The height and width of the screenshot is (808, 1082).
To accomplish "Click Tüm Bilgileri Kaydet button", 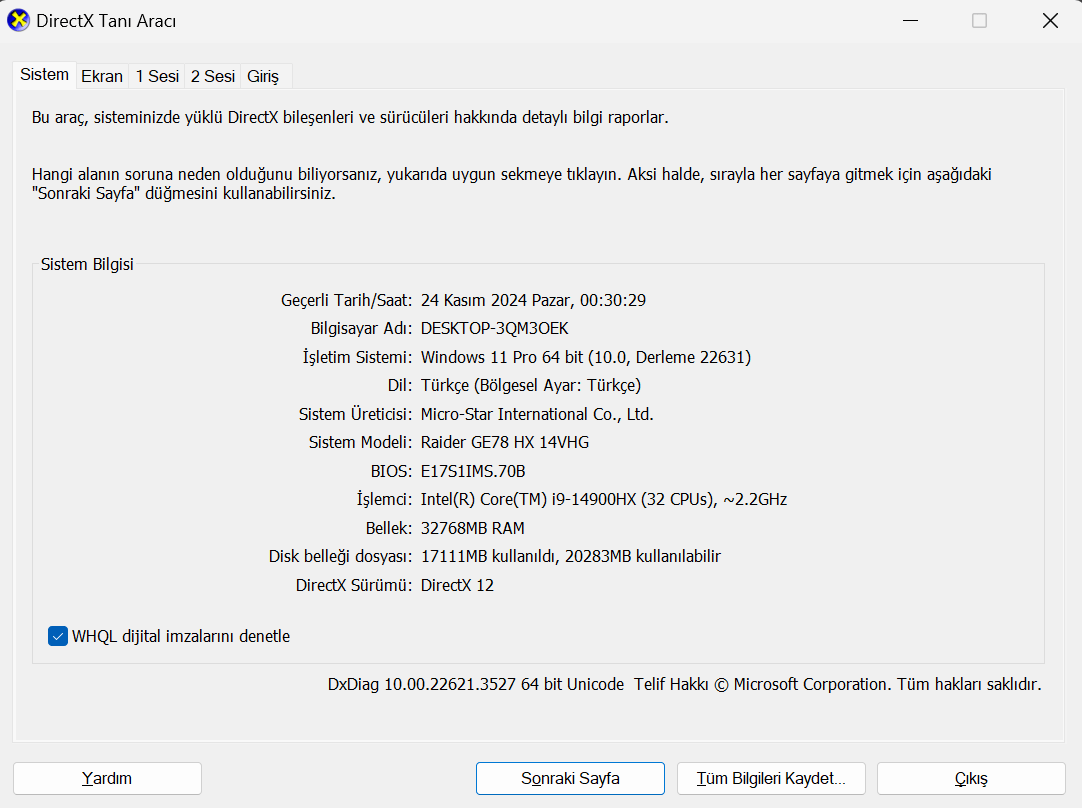I will tap(771, 778).
